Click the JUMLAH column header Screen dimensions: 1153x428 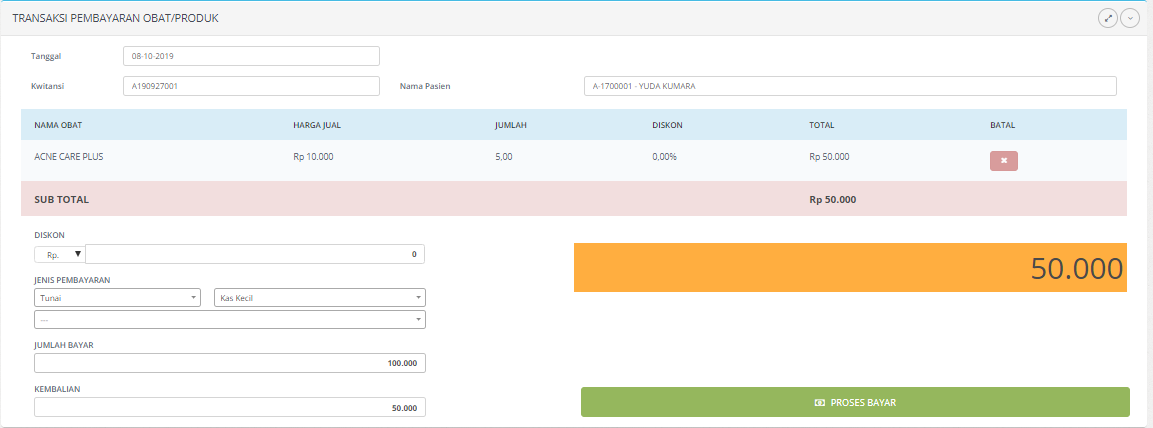tap(511, 125)
